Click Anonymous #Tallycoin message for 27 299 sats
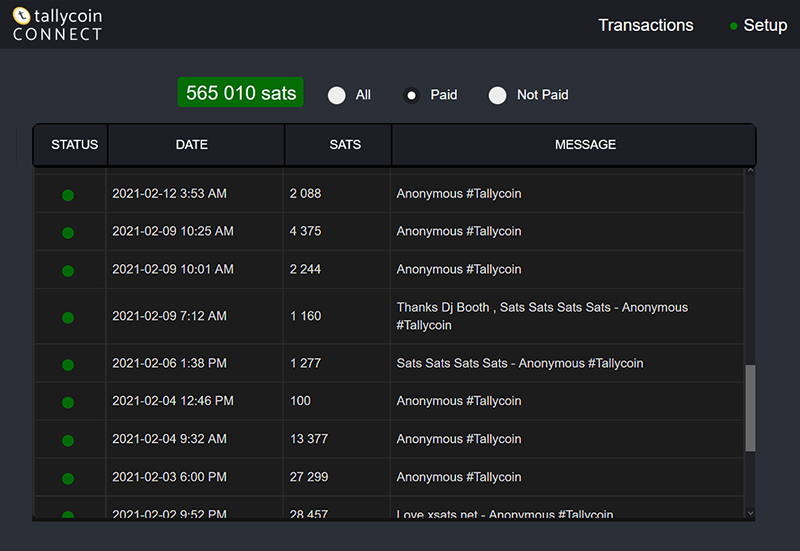Viewport: 800px width, 551px height. point(459,477)
